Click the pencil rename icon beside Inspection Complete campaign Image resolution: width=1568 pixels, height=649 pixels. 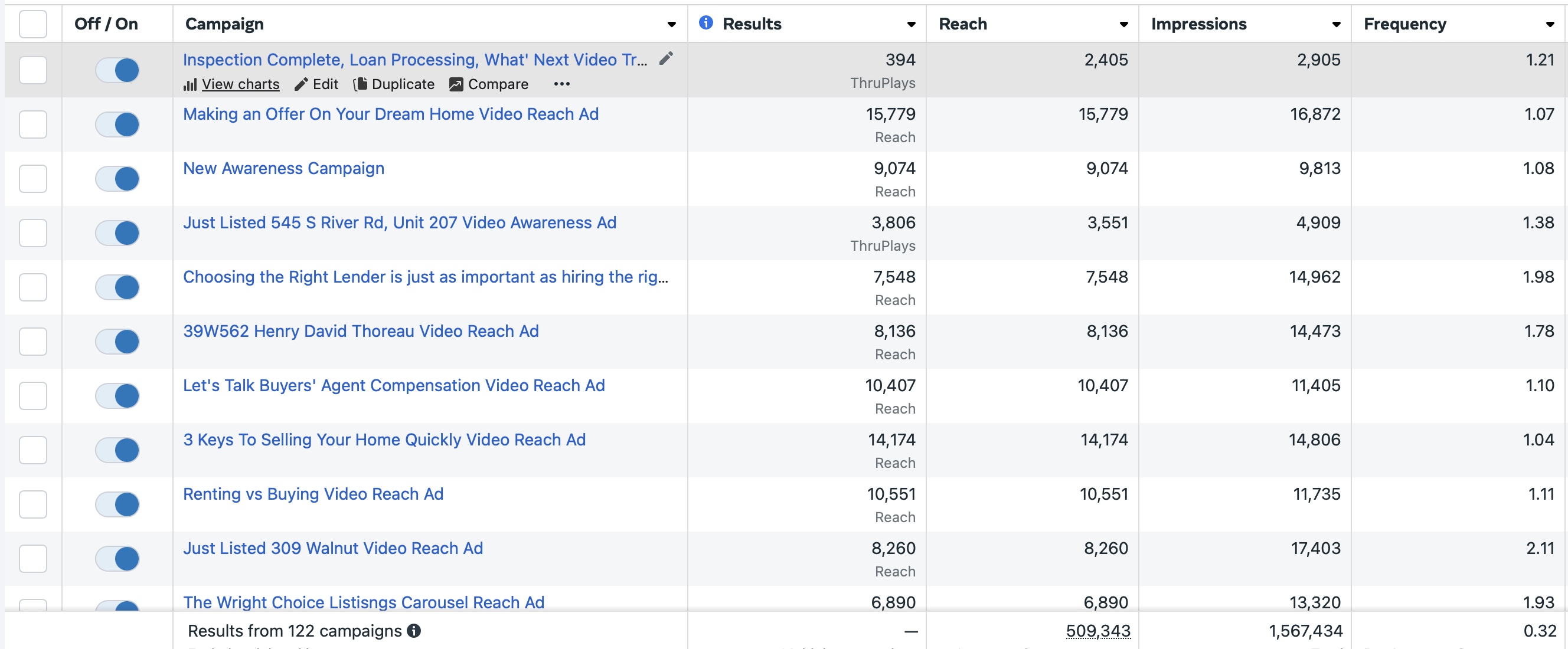[666, 58]
